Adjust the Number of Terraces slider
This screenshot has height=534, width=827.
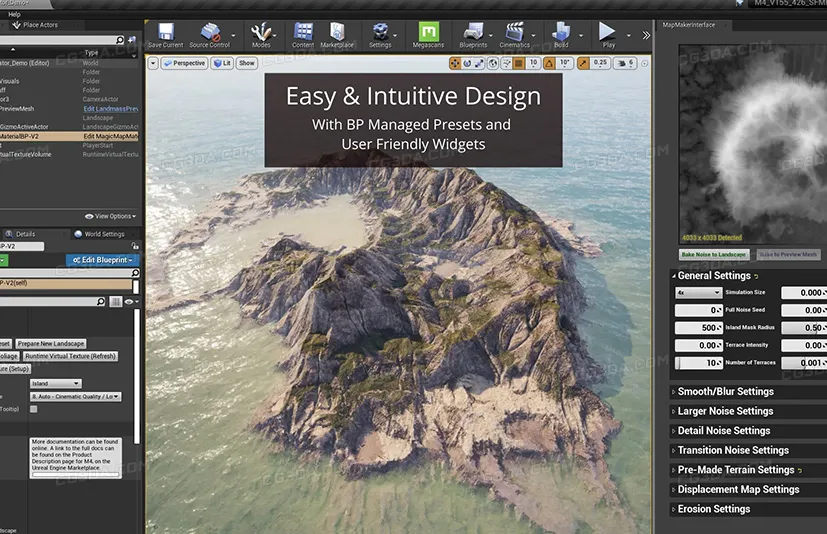pos(698,363)
